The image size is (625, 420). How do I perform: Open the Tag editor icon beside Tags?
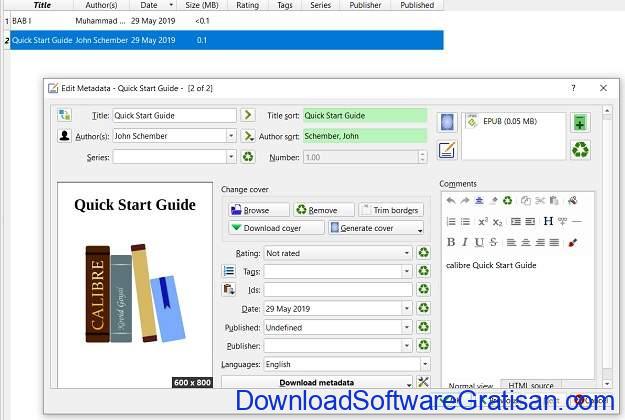[x=229, y=271]
